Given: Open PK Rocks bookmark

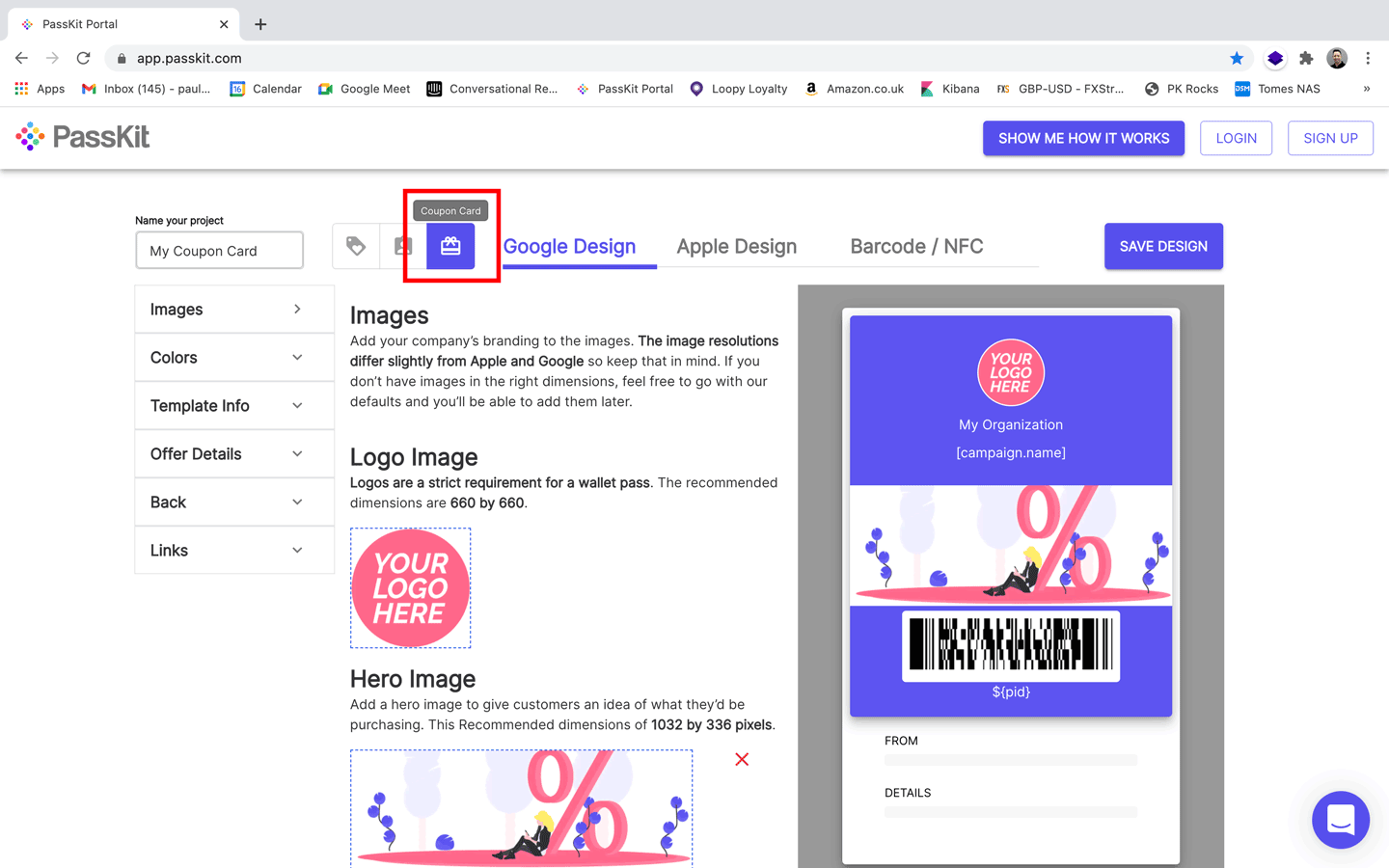Looking at the screenshot, I should (1182, 89).
